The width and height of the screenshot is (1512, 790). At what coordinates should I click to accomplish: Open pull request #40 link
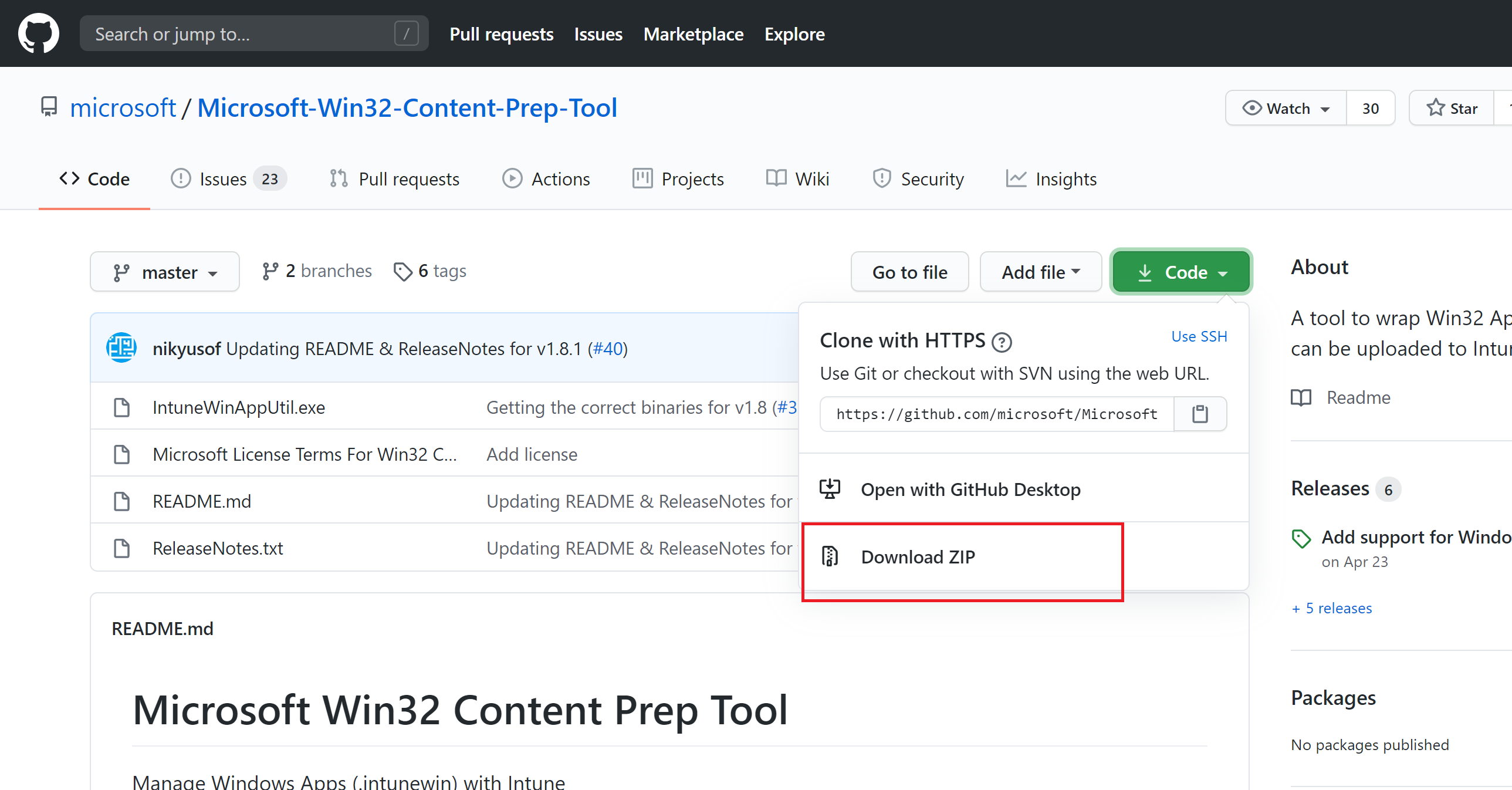[608, 349]
